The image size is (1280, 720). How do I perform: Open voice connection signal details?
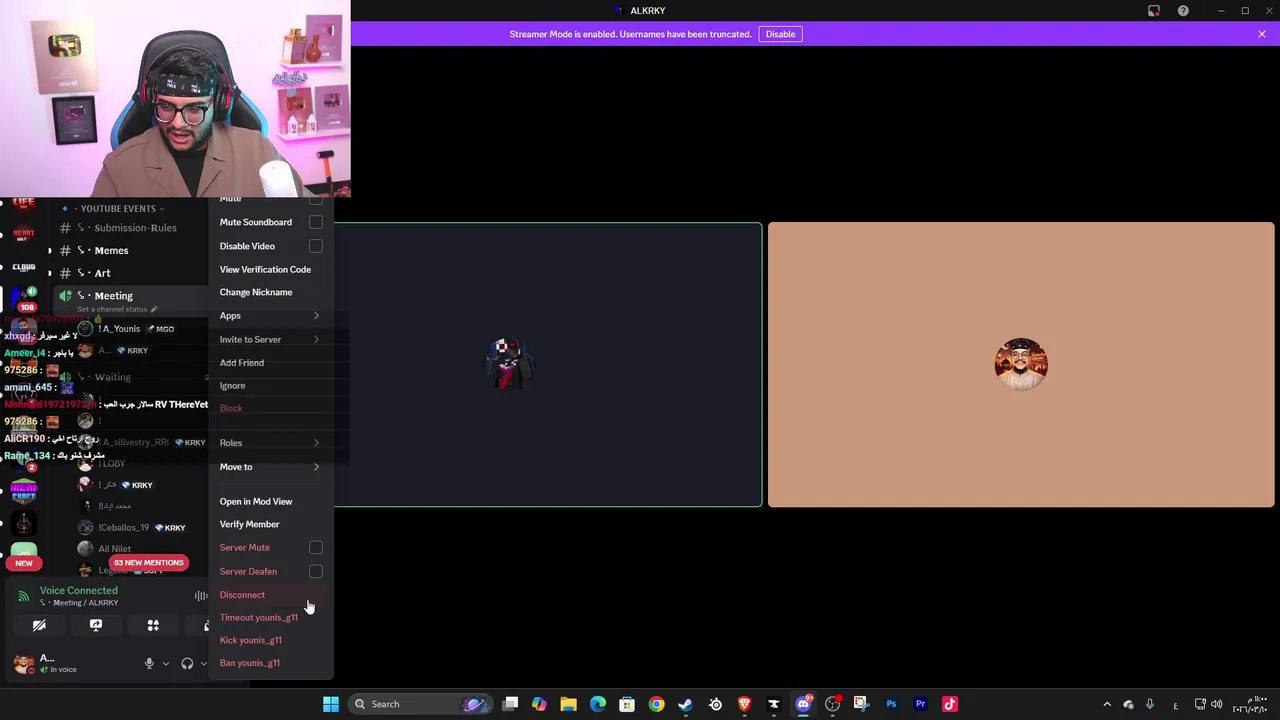[x=23, y=596]
